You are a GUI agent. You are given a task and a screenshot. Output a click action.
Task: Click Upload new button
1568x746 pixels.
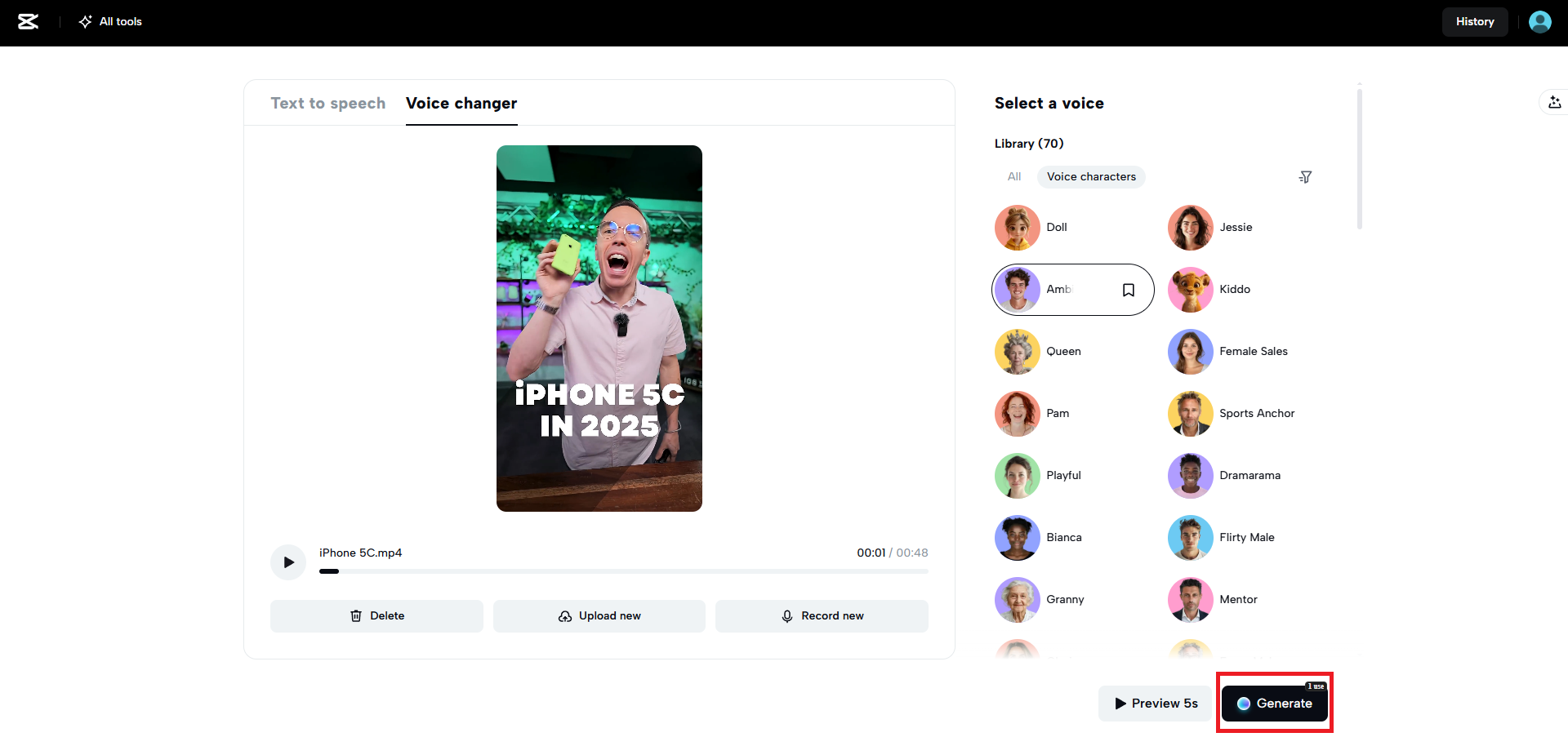[x=599, y=616]
